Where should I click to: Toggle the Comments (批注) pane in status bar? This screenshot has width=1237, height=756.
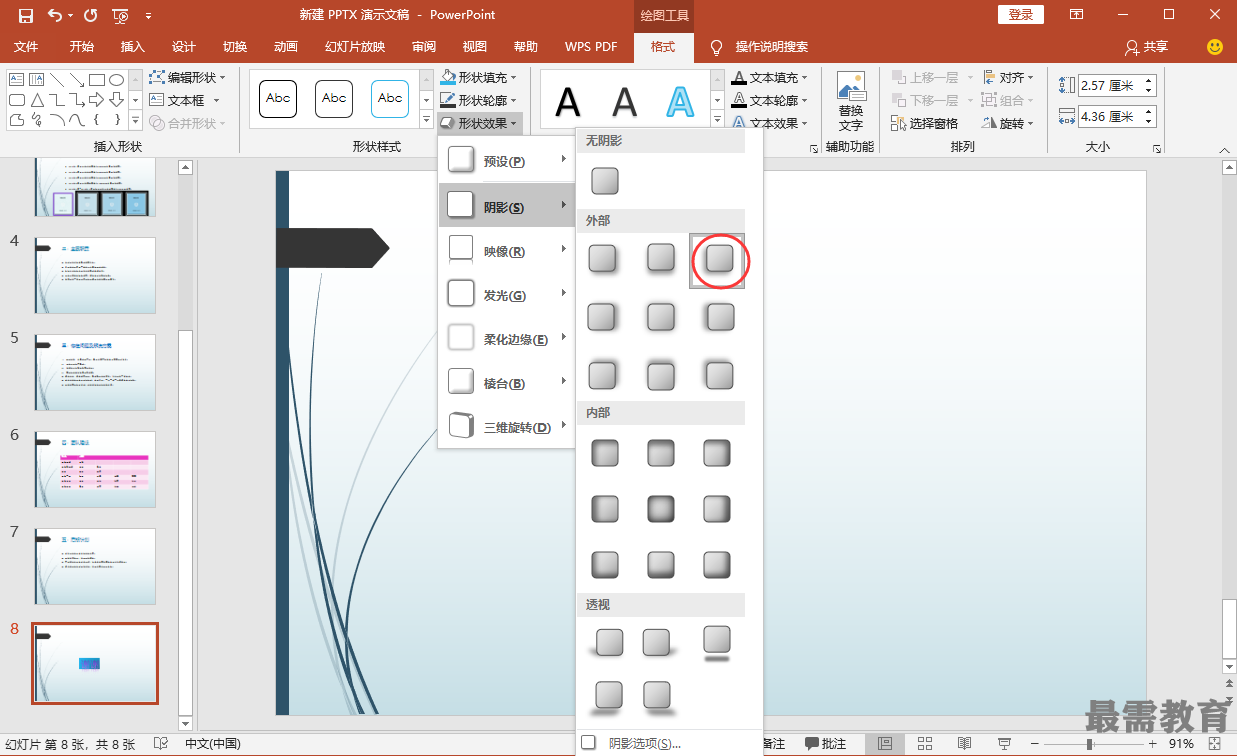point(826,744)
